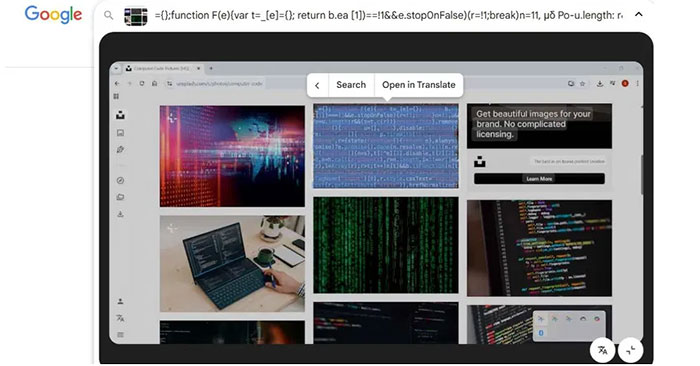Click the round Translate button at bottom right
700x366 pixels.
tap(603, 350)
